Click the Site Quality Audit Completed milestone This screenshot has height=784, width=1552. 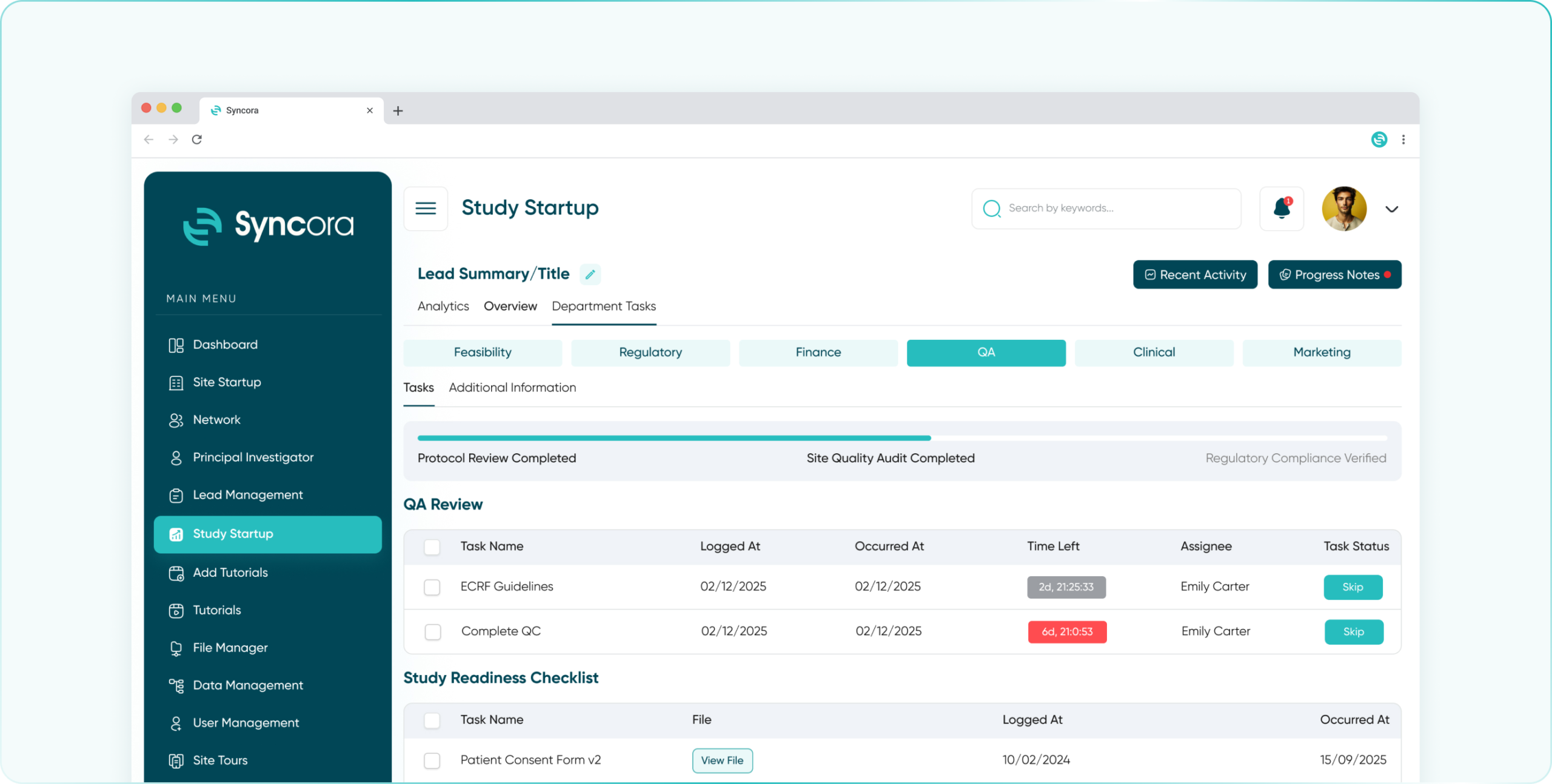click(891, 458)
